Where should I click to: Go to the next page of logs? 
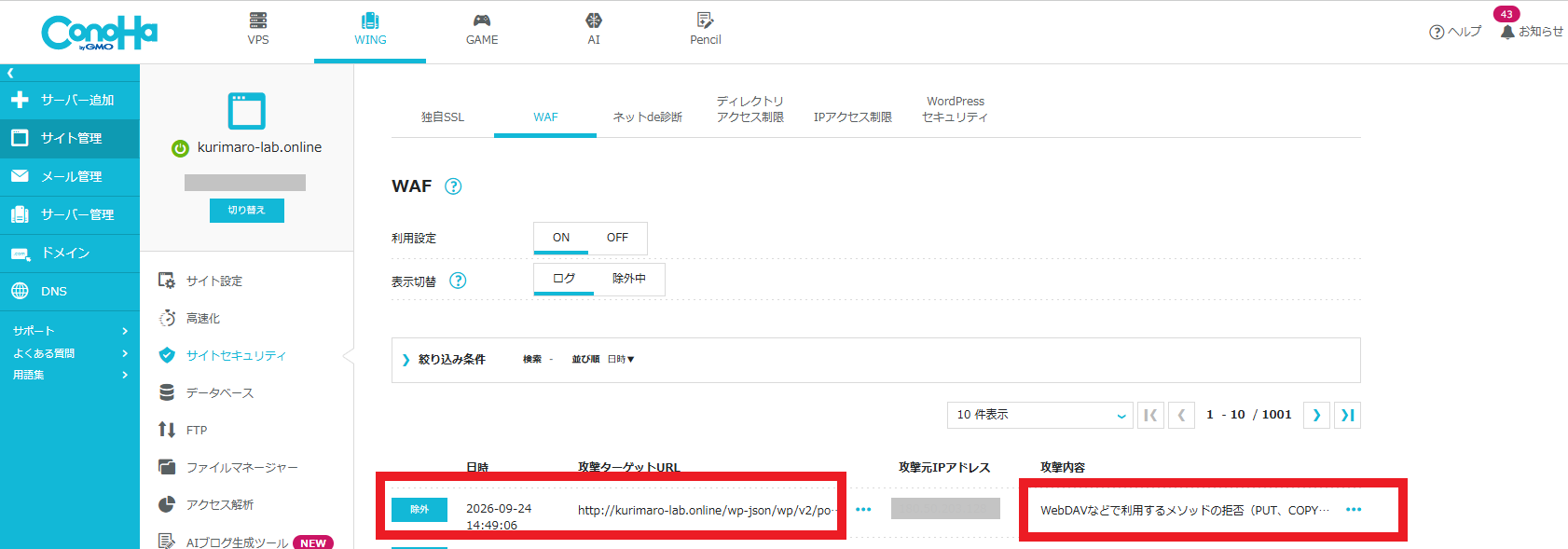tap(1316, 415)
